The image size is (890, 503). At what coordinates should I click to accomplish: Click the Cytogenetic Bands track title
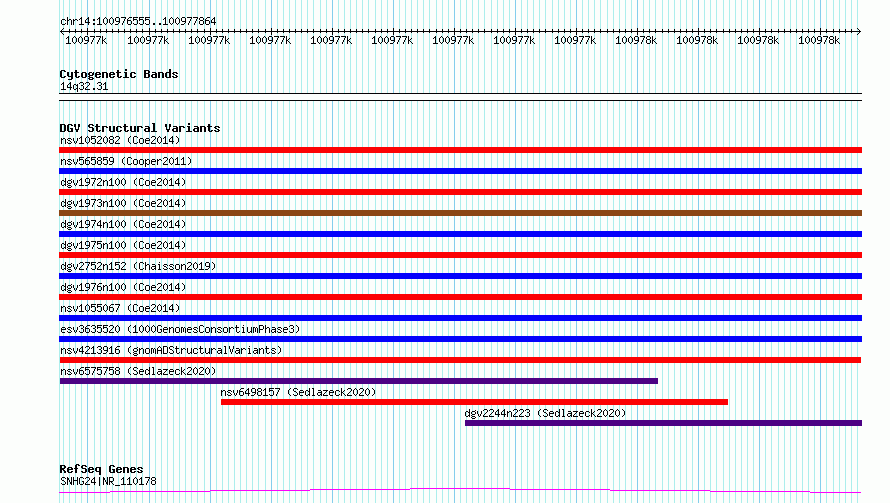pyautogui.click(x=119, y=74)
